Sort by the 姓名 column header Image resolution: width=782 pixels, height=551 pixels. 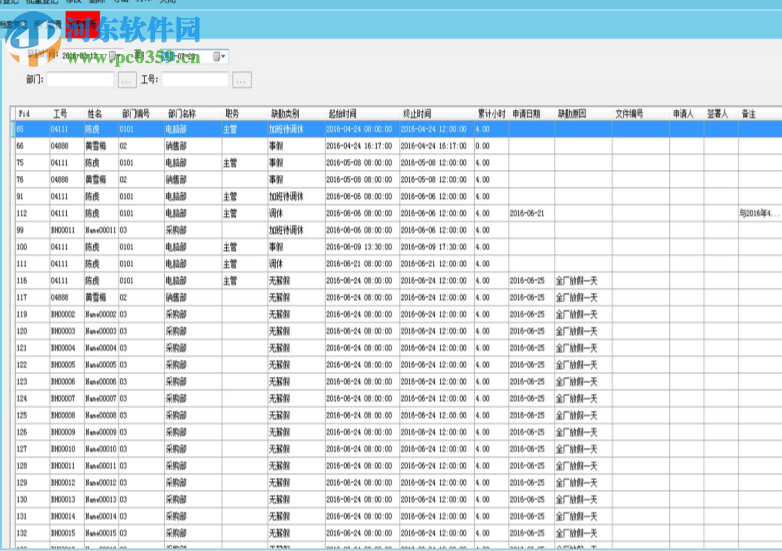tap(95, 114)
